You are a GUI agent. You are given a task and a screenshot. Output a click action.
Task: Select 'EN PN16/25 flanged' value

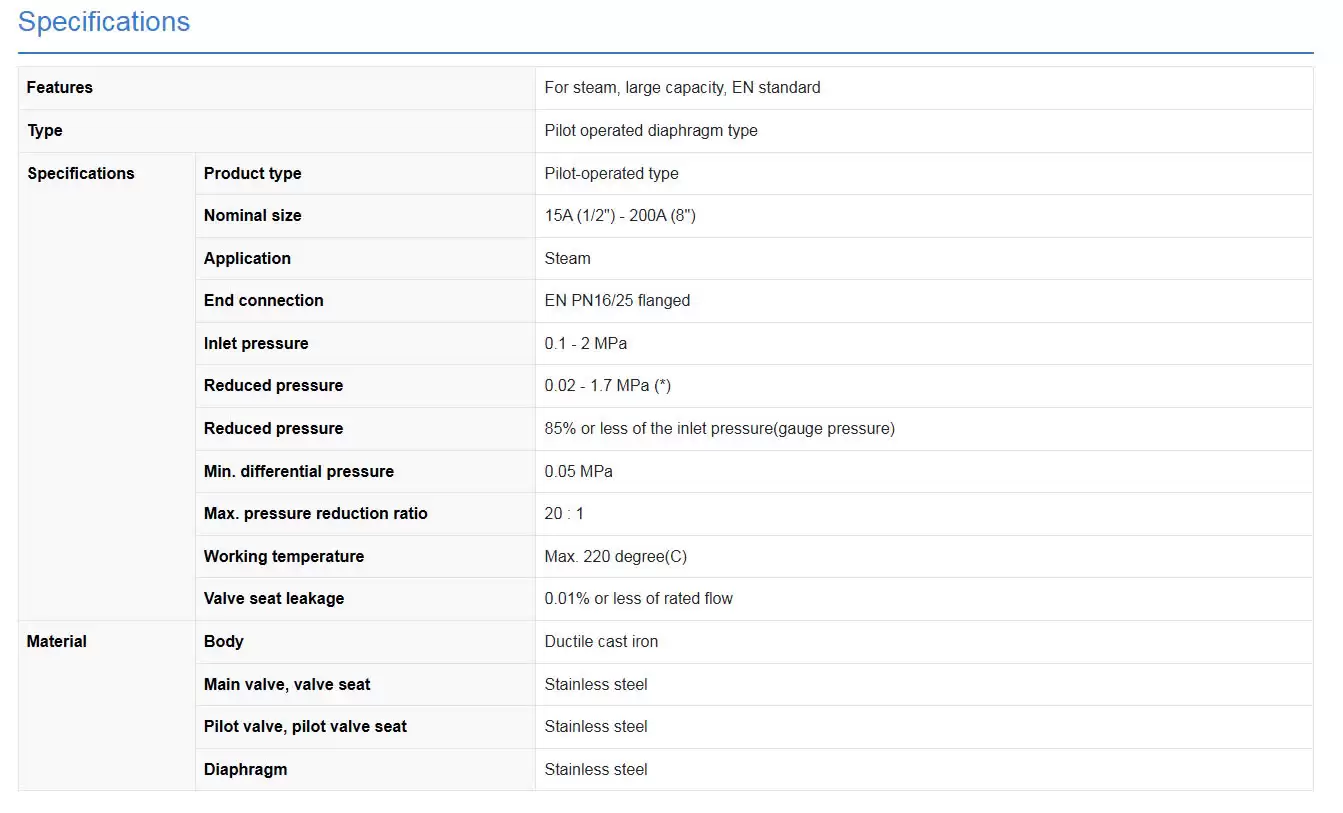click(617, 301)
